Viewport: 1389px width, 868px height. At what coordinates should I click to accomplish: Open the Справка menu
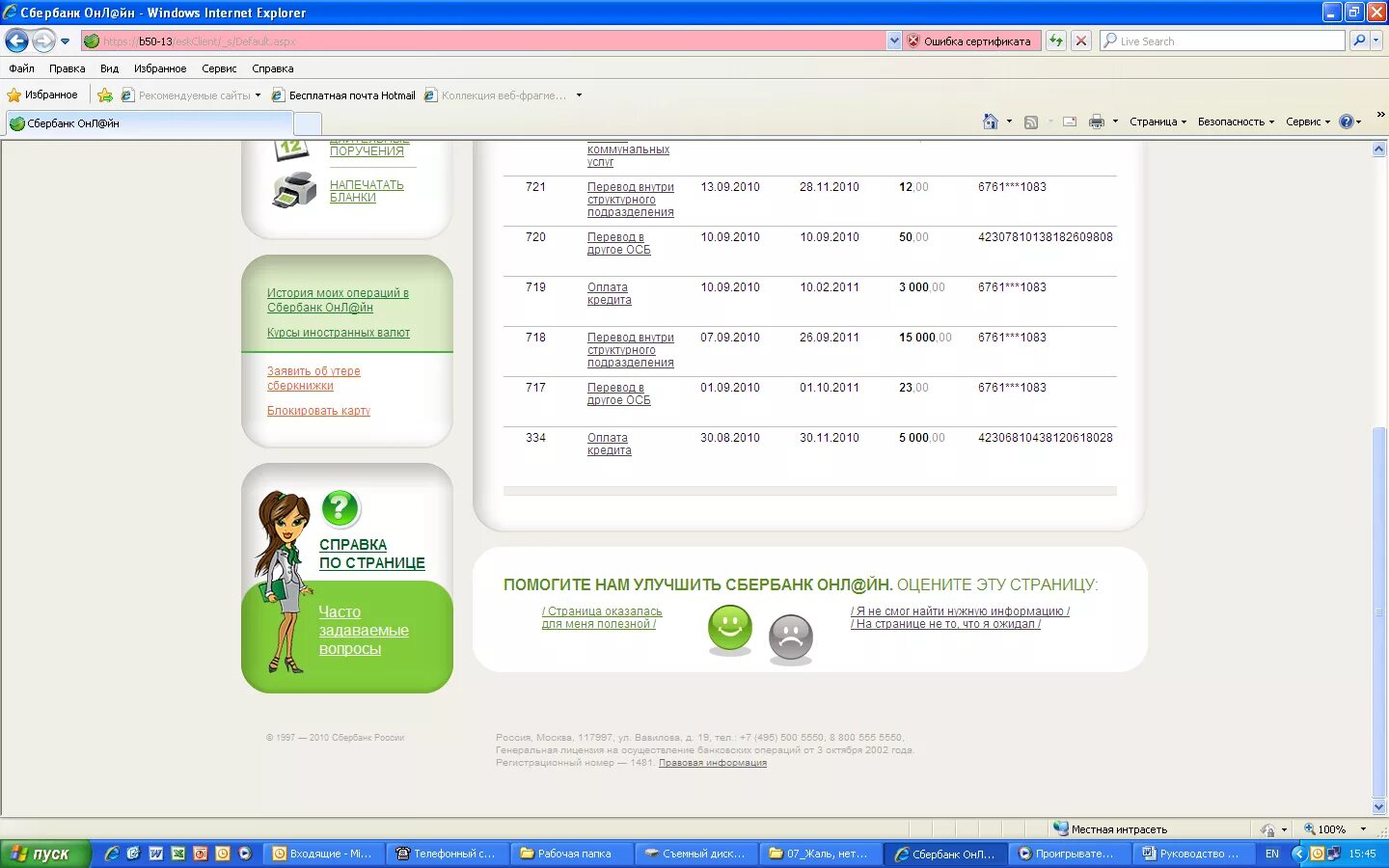tap(272, 68)
